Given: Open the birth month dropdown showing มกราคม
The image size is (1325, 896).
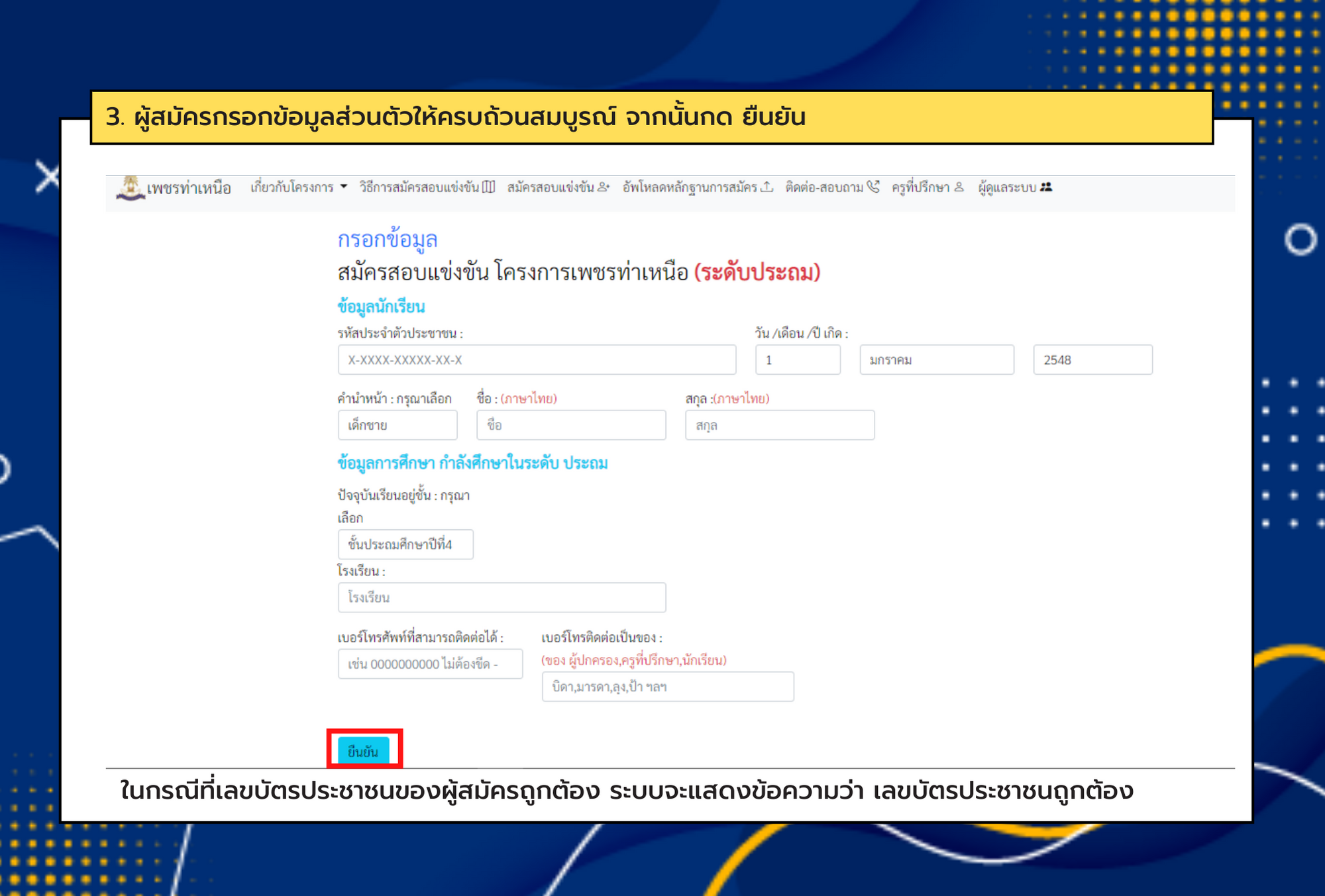Looking at the screenshot, I should [x=936, y=360].
